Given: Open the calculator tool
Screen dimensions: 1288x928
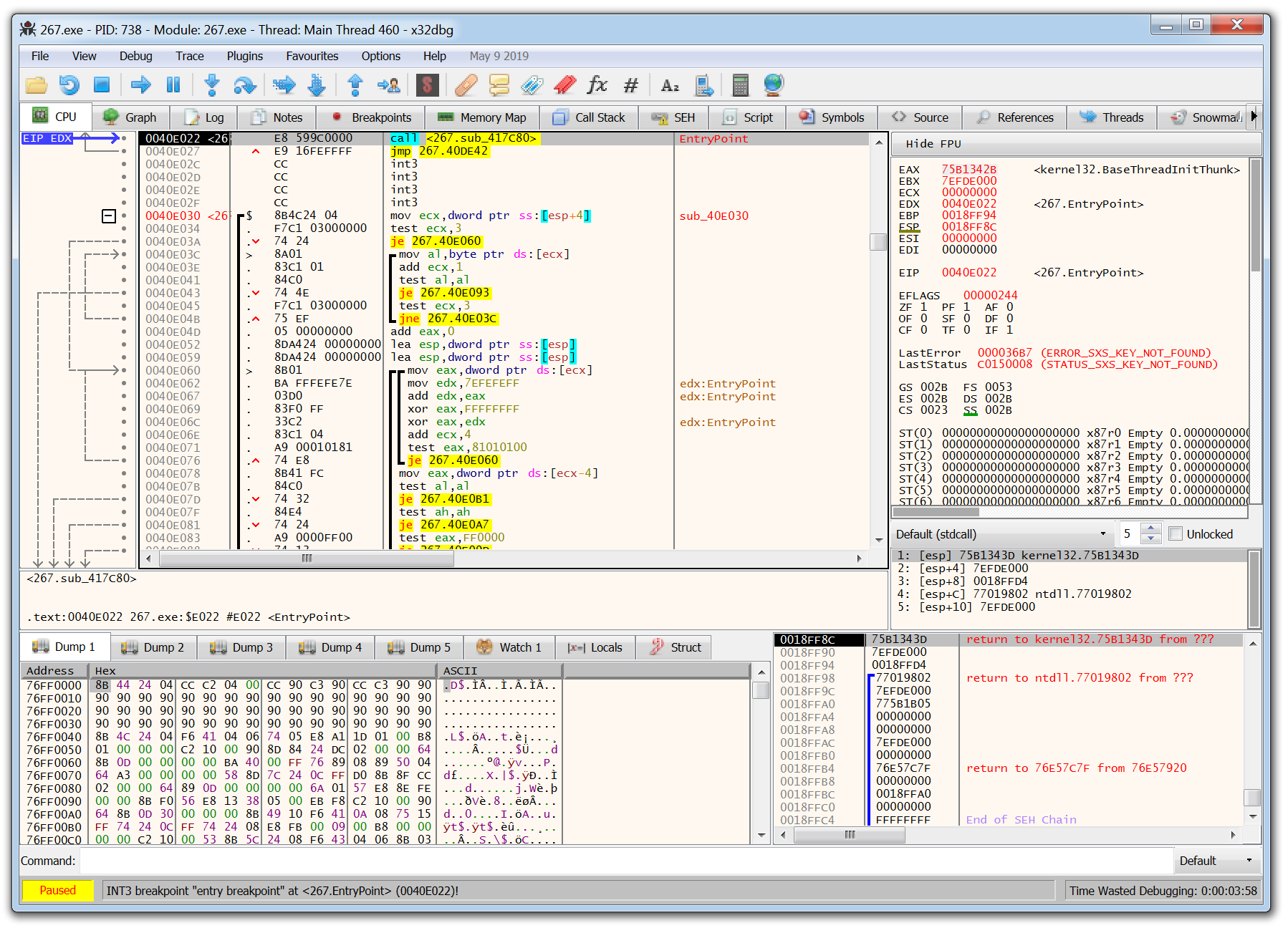Looking at the screenshot, I should 739,84.
